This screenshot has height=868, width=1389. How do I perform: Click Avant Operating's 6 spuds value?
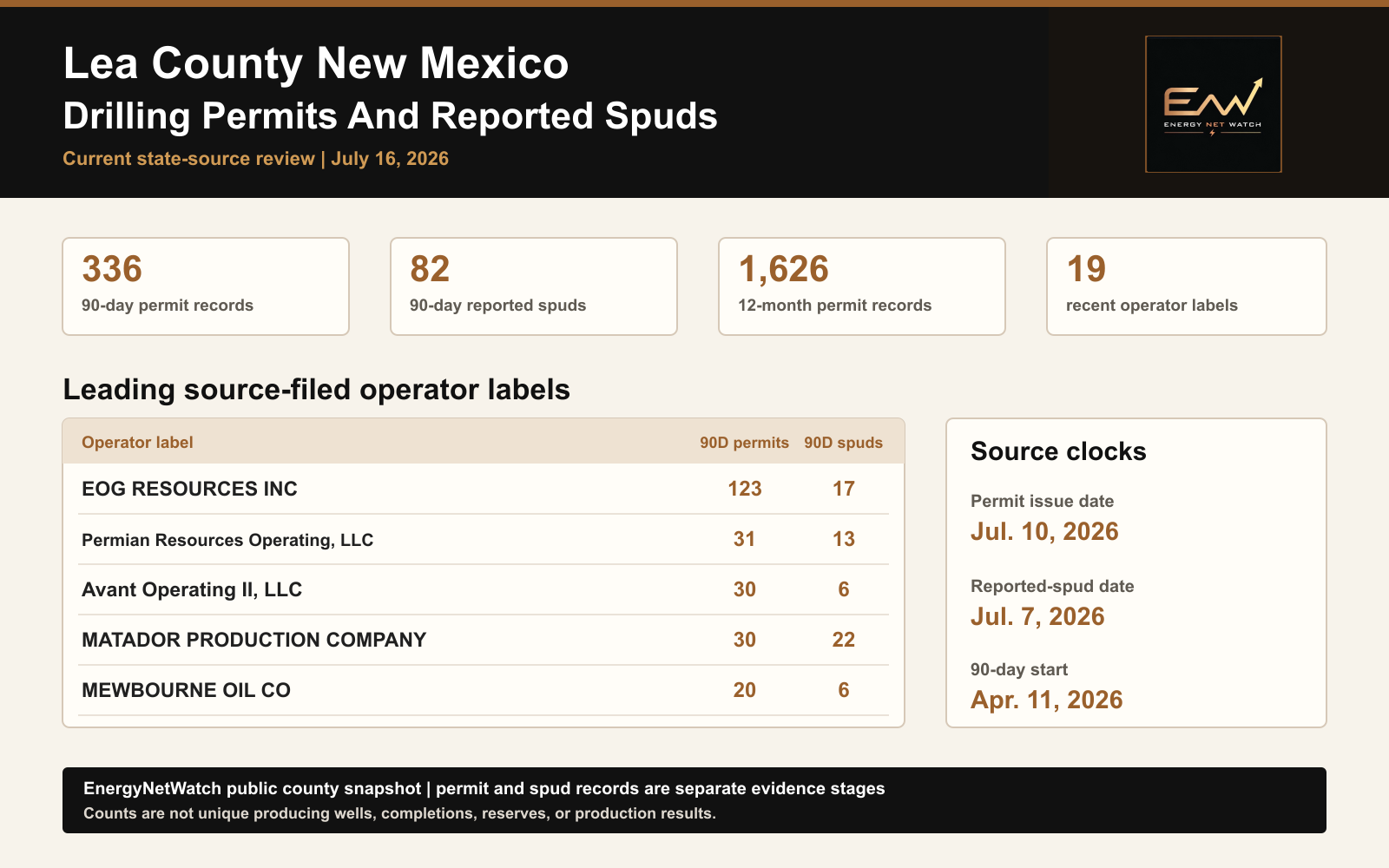(844, 589)
